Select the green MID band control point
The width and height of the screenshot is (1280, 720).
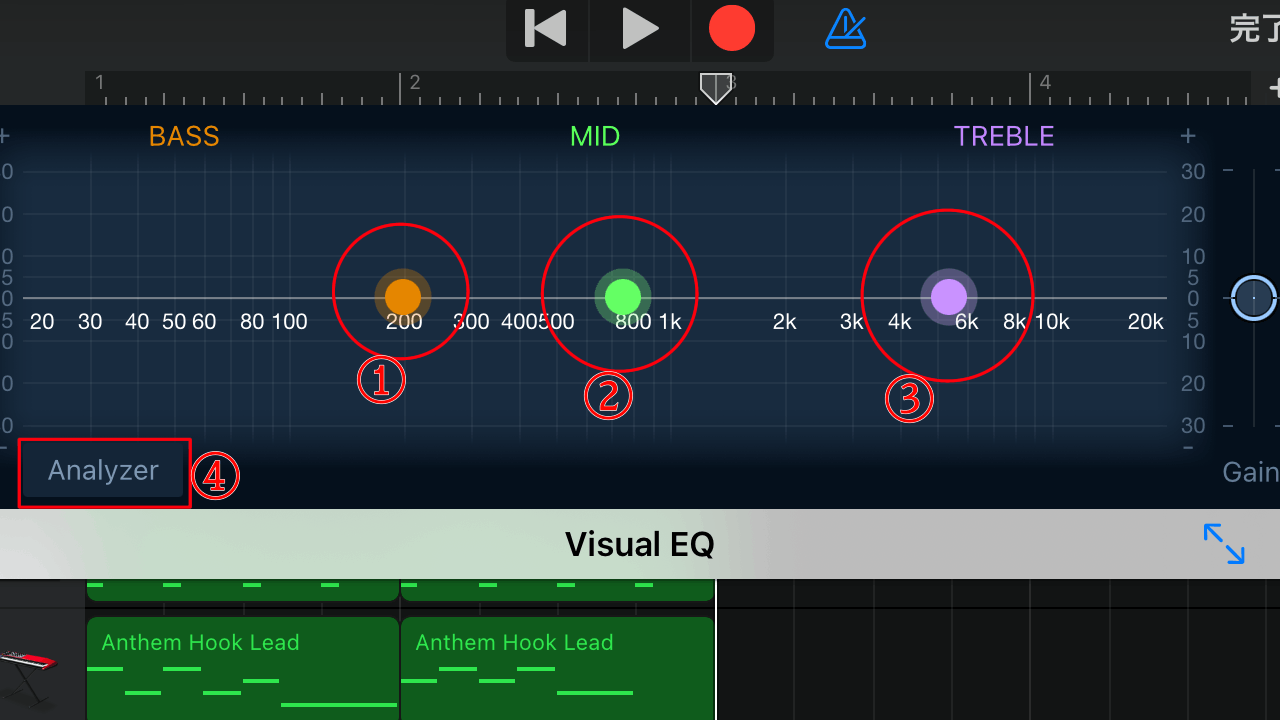point(620,296)
